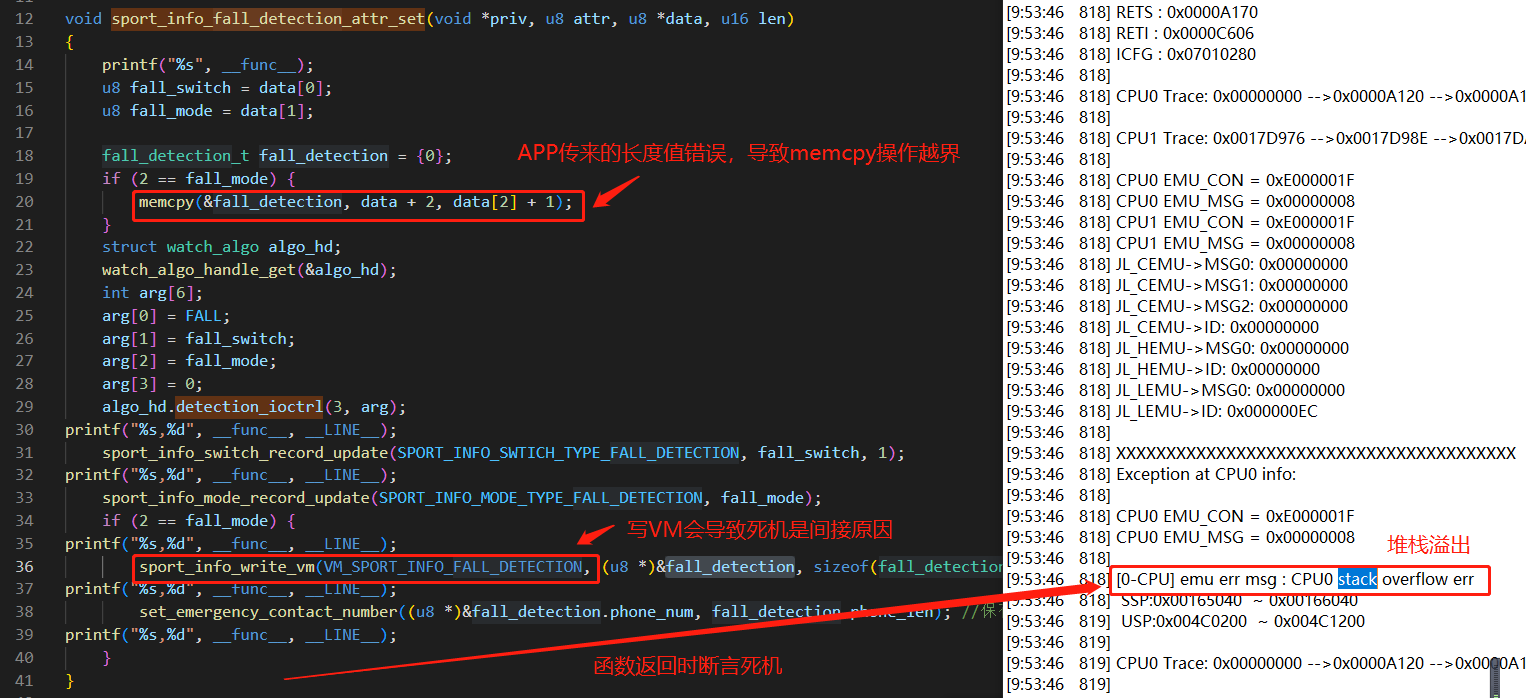Click the 'int arg[6]' declaration
This screenshot has width=1526, height=698.
[152, 293]
